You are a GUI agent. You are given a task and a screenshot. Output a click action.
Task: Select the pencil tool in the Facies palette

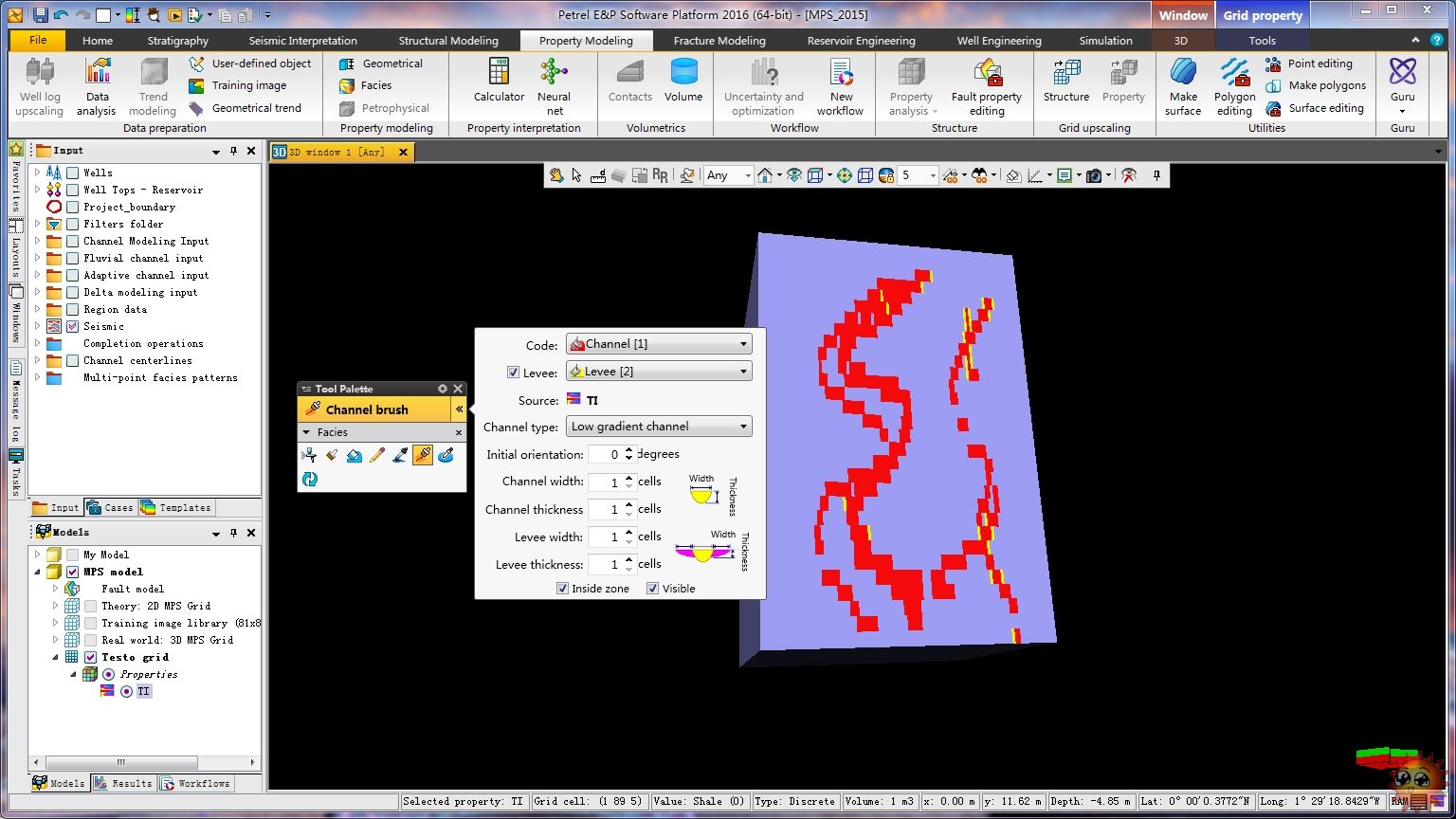(x=377, y=455)
